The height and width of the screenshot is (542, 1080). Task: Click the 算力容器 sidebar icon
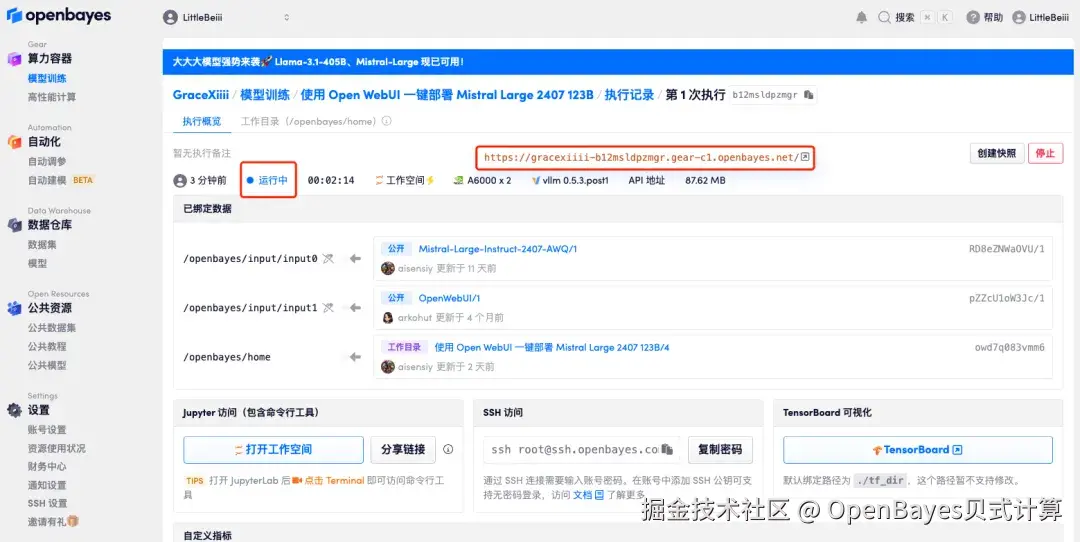(14, 59)
